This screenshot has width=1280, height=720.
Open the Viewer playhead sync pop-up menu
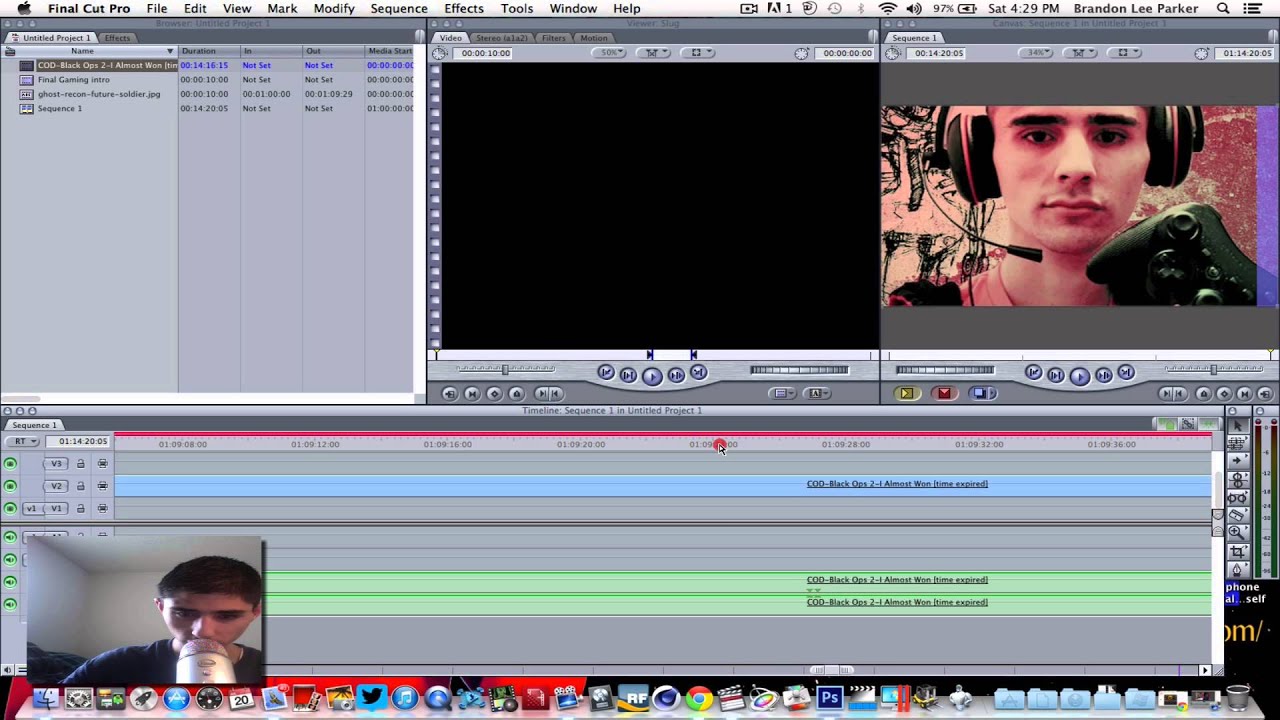pos(652,53)
